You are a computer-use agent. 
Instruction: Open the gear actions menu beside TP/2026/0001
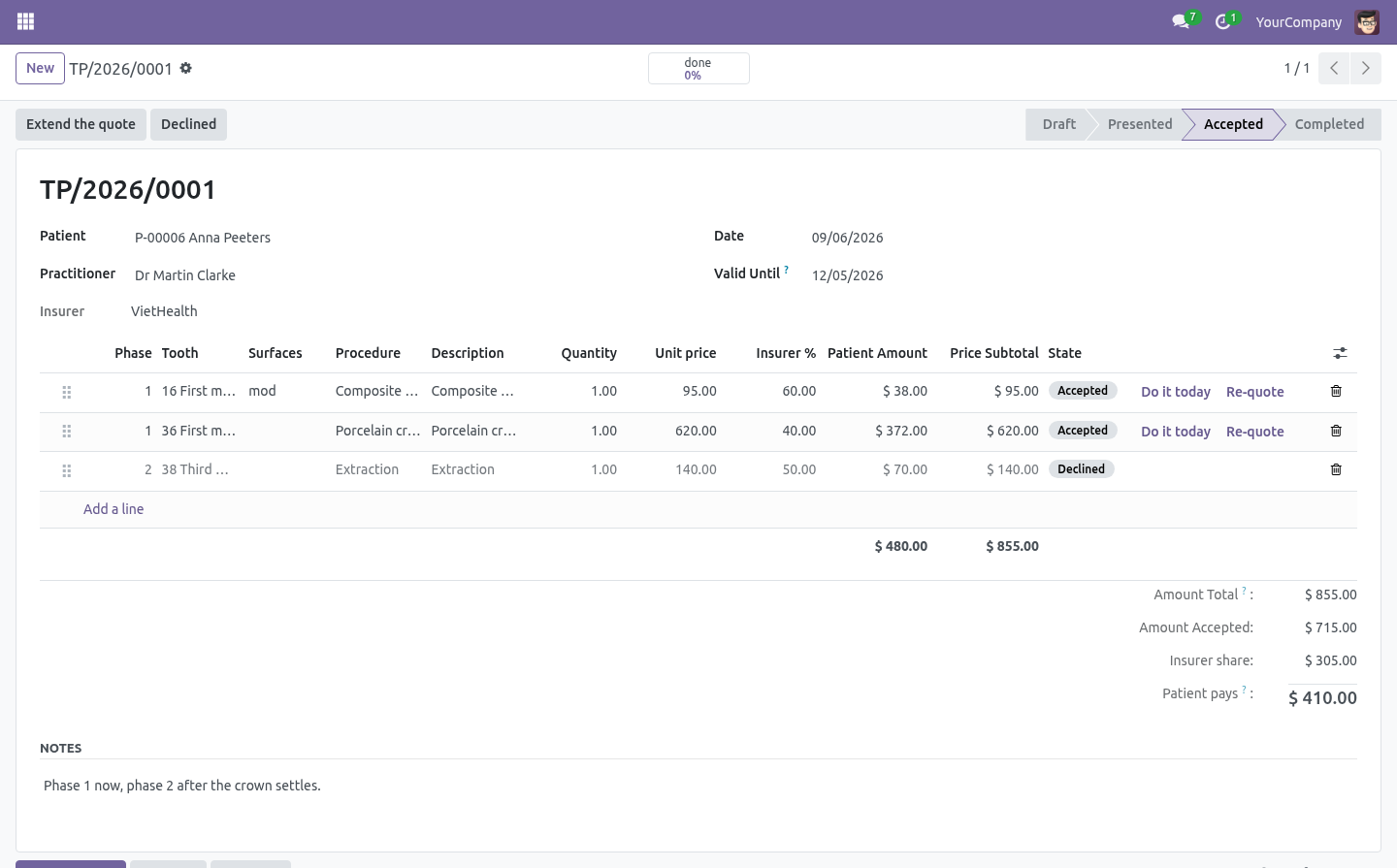coord(186,69)
